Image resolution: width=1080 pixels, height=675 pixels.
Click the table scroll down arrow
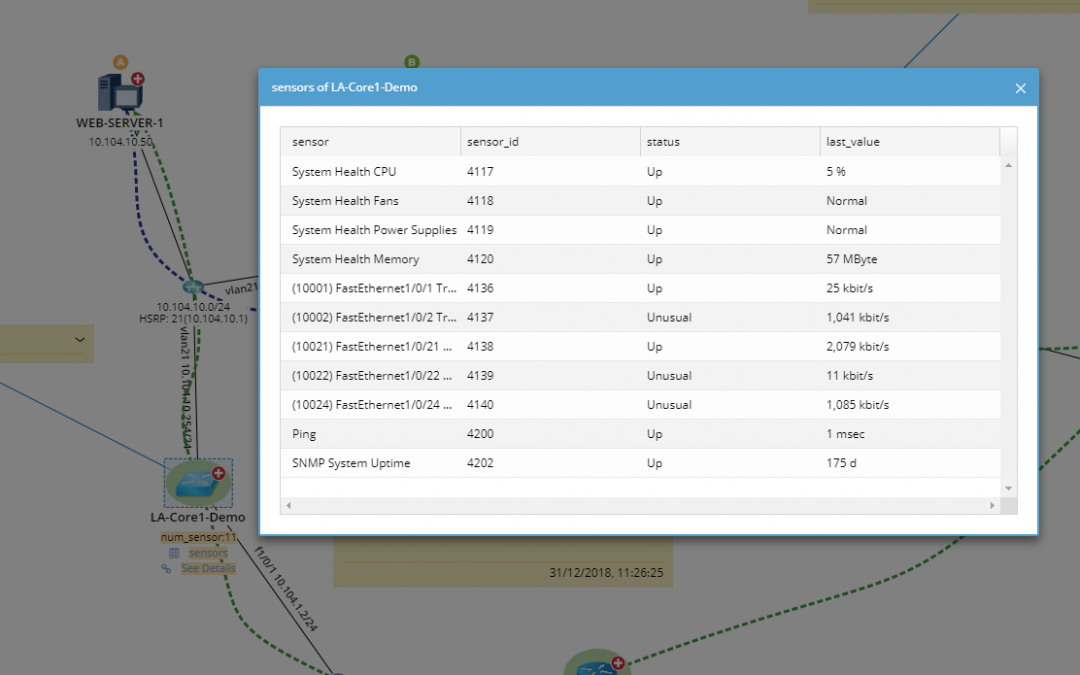1008,488
